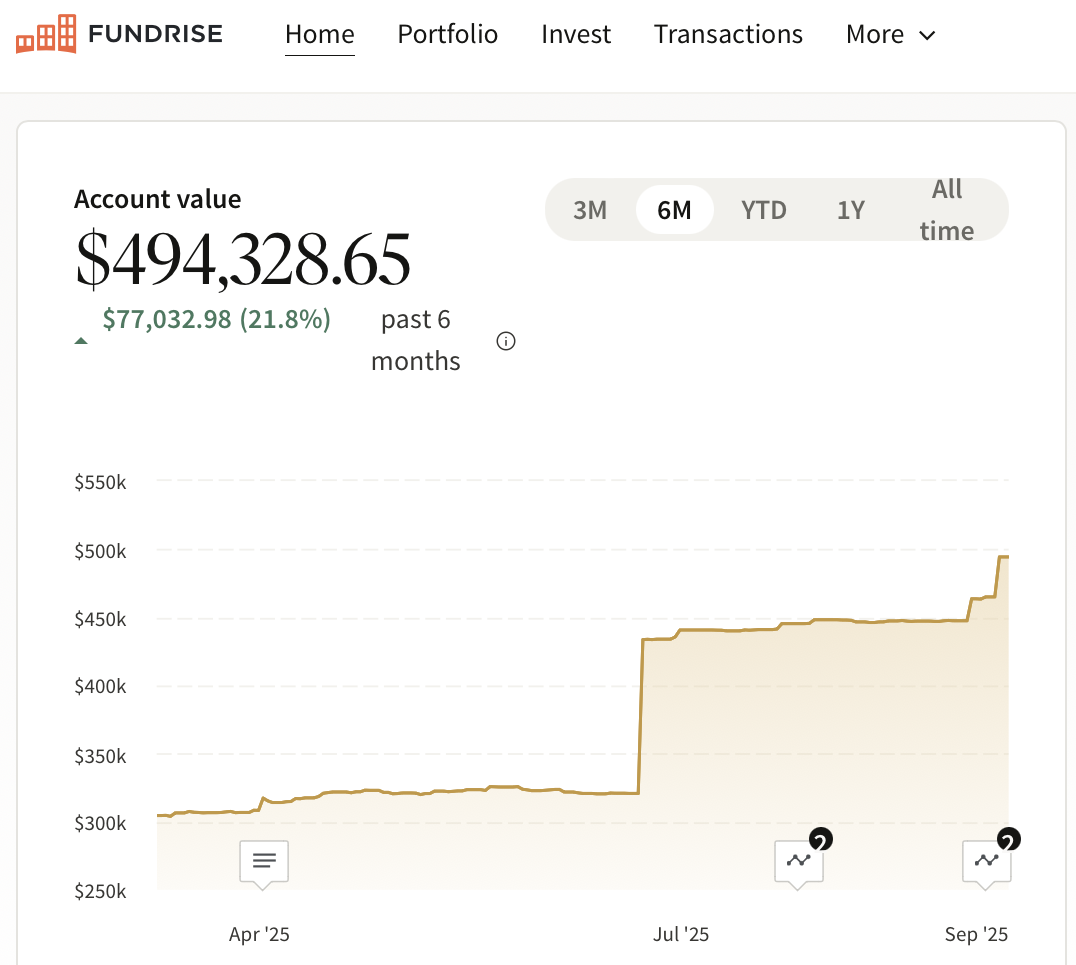Select the YTD time range
Screen dimensions: 1076x965
[x=764, y=210]
